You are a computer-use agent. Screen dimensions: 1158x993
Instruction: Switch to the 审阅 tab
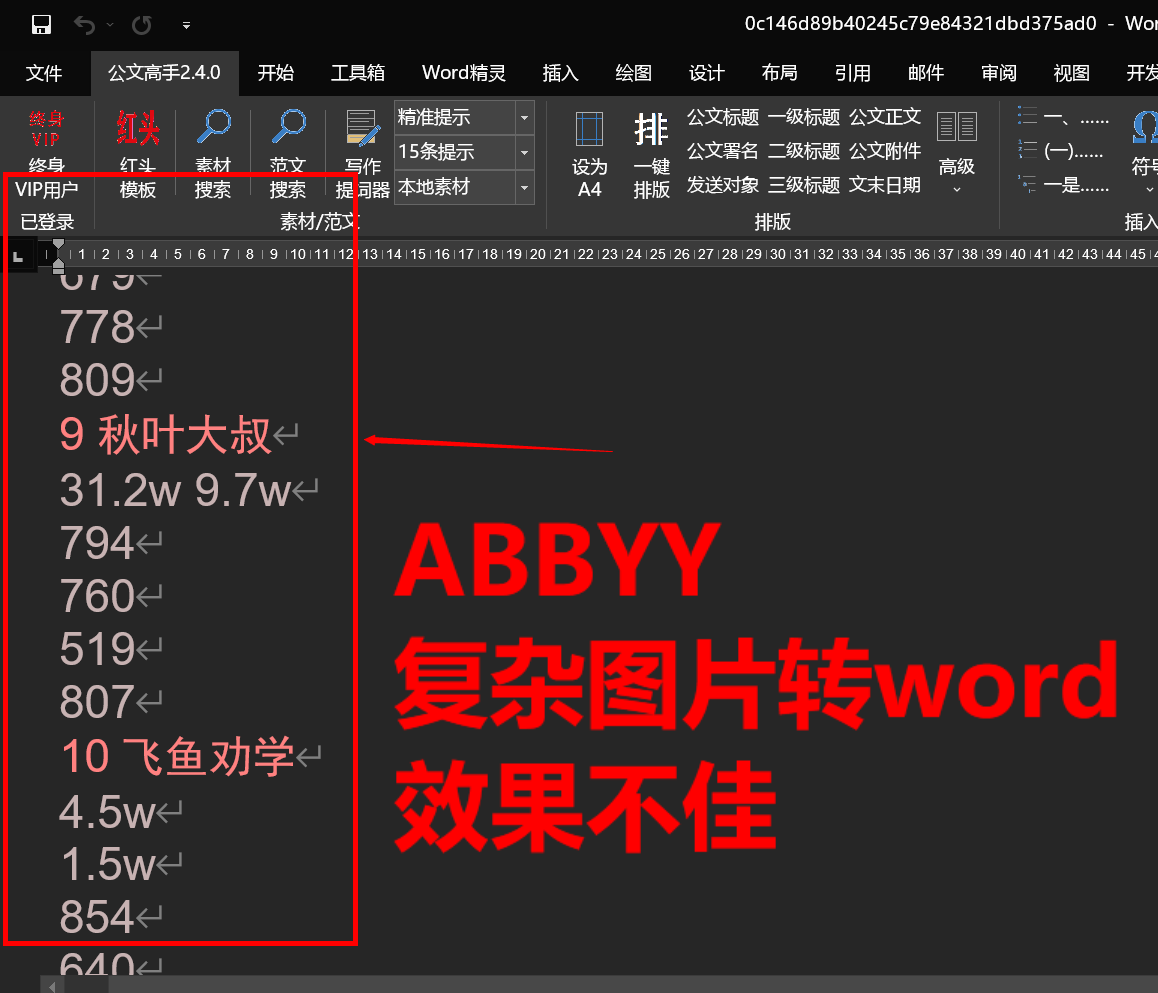[x=998, y=73]
